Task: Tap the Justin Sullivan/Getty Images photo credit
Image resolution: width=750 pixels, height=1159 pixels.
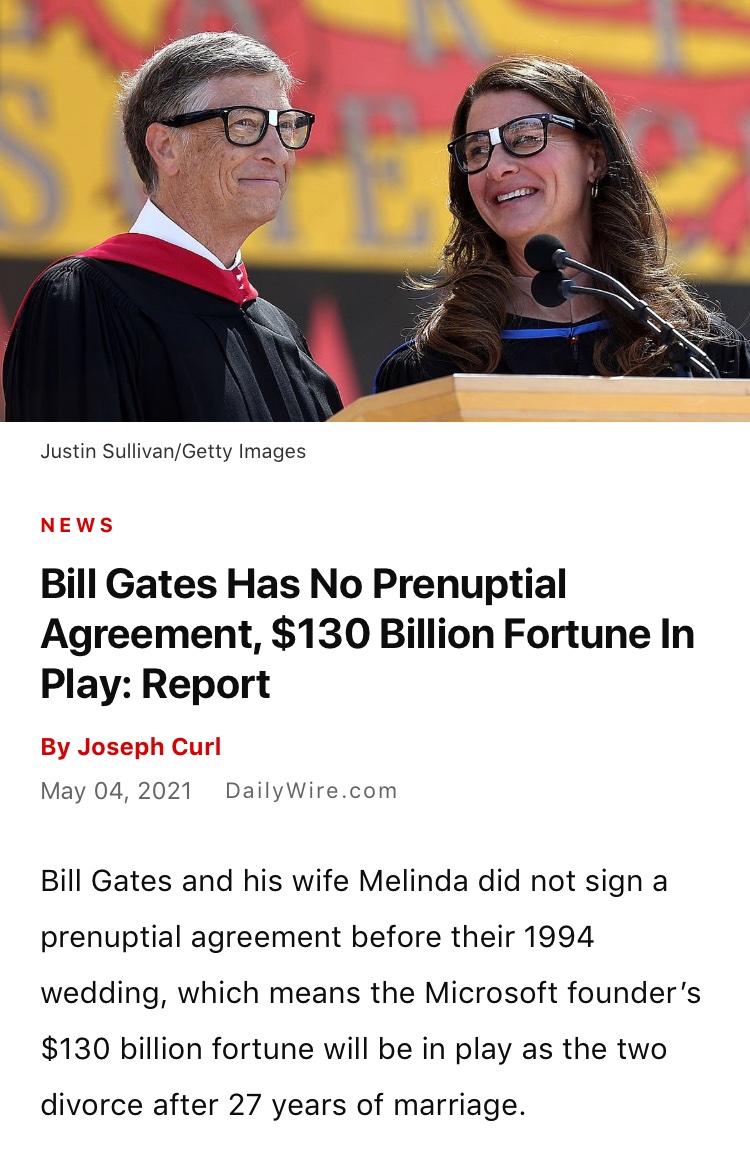Action: click(173, 451)
